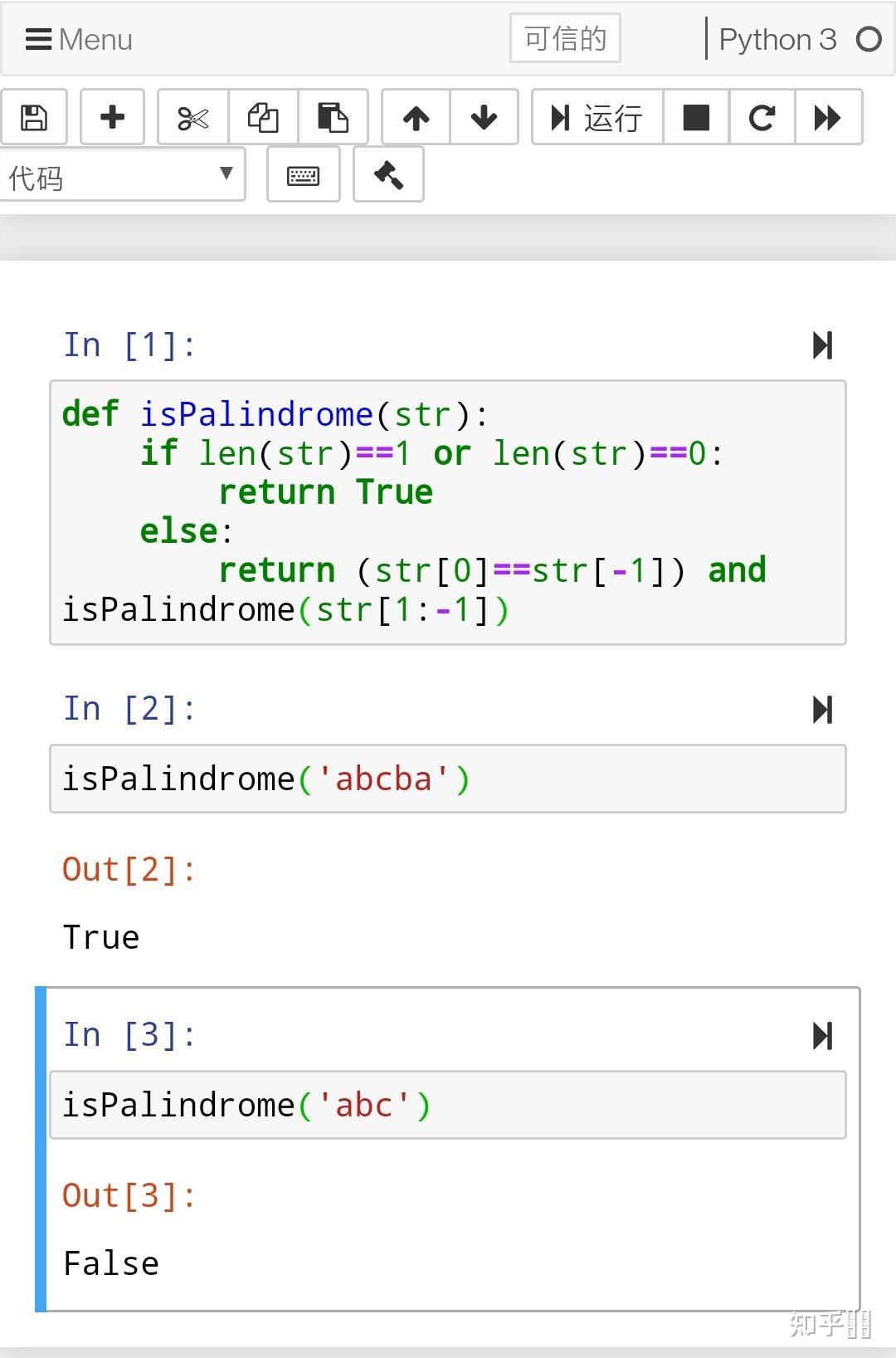Move selected cell down
Image resolution: width=896 pixels, height=1358 pixels.
485,117
